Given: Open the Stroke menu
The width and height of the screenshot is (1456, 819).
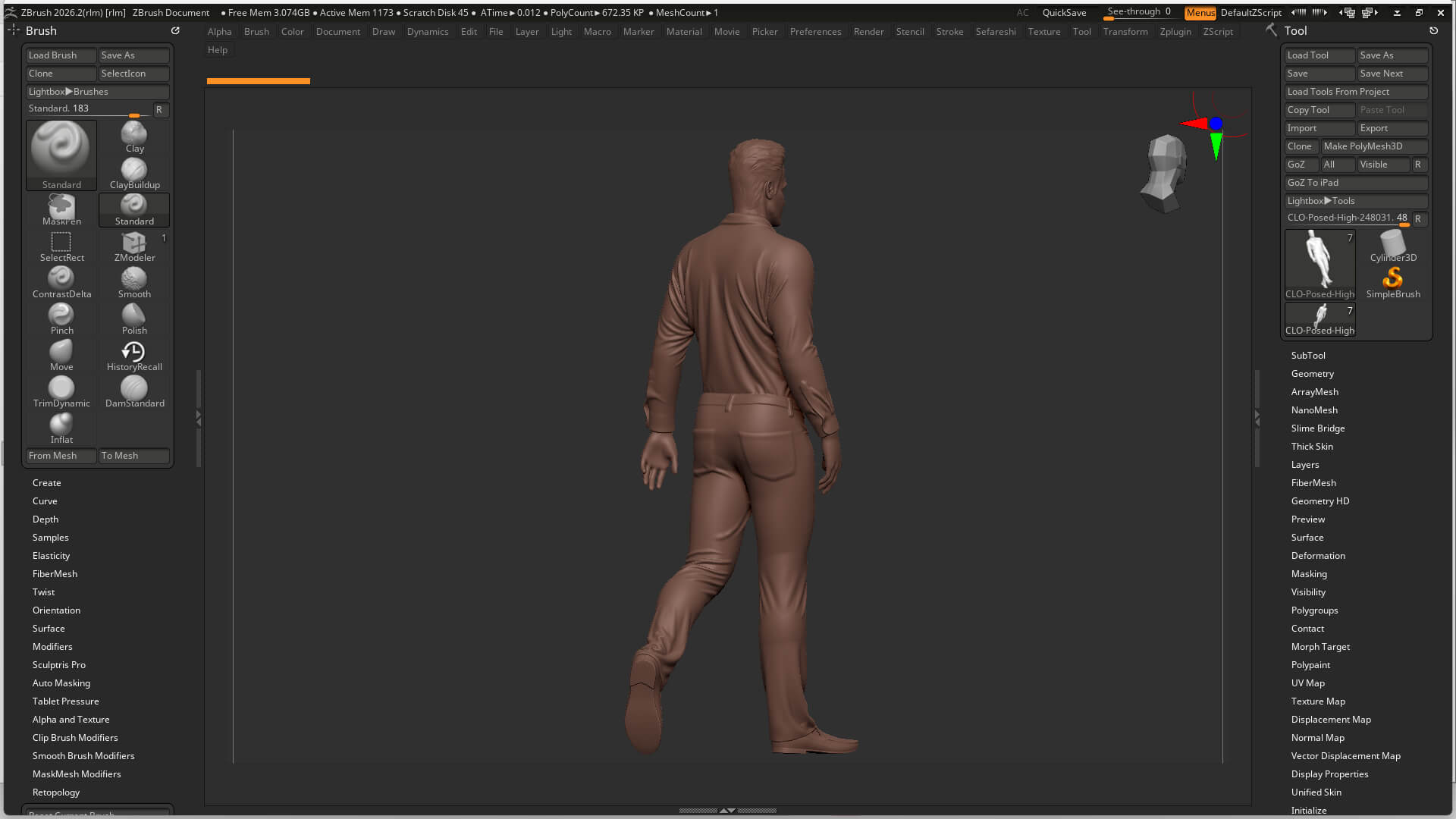Looking at the screenshot, I should coord(949,32).
